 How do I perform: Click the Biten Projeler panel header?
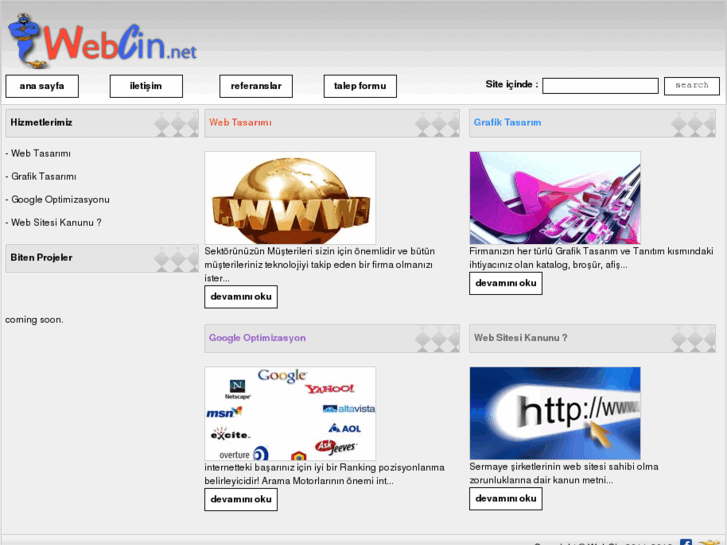pyautogui.click(x=102, y=258)
